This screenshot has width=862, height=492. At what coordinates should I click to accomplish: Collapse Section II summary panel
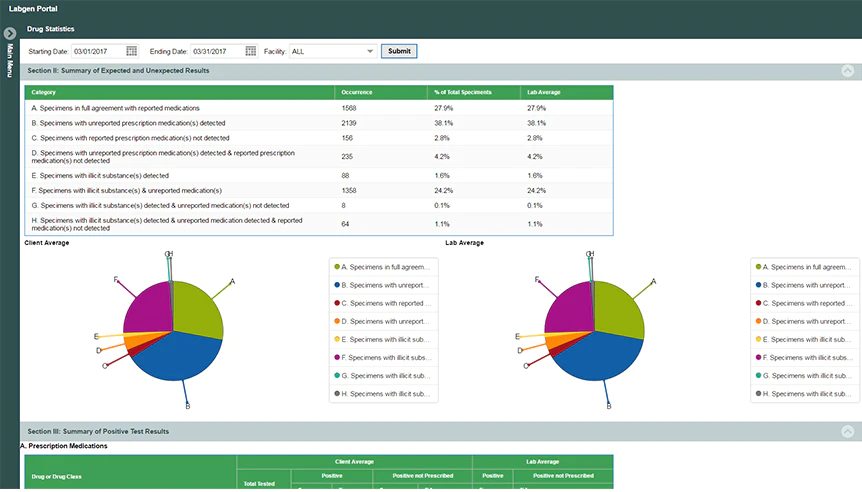click(x=848, y=71)
